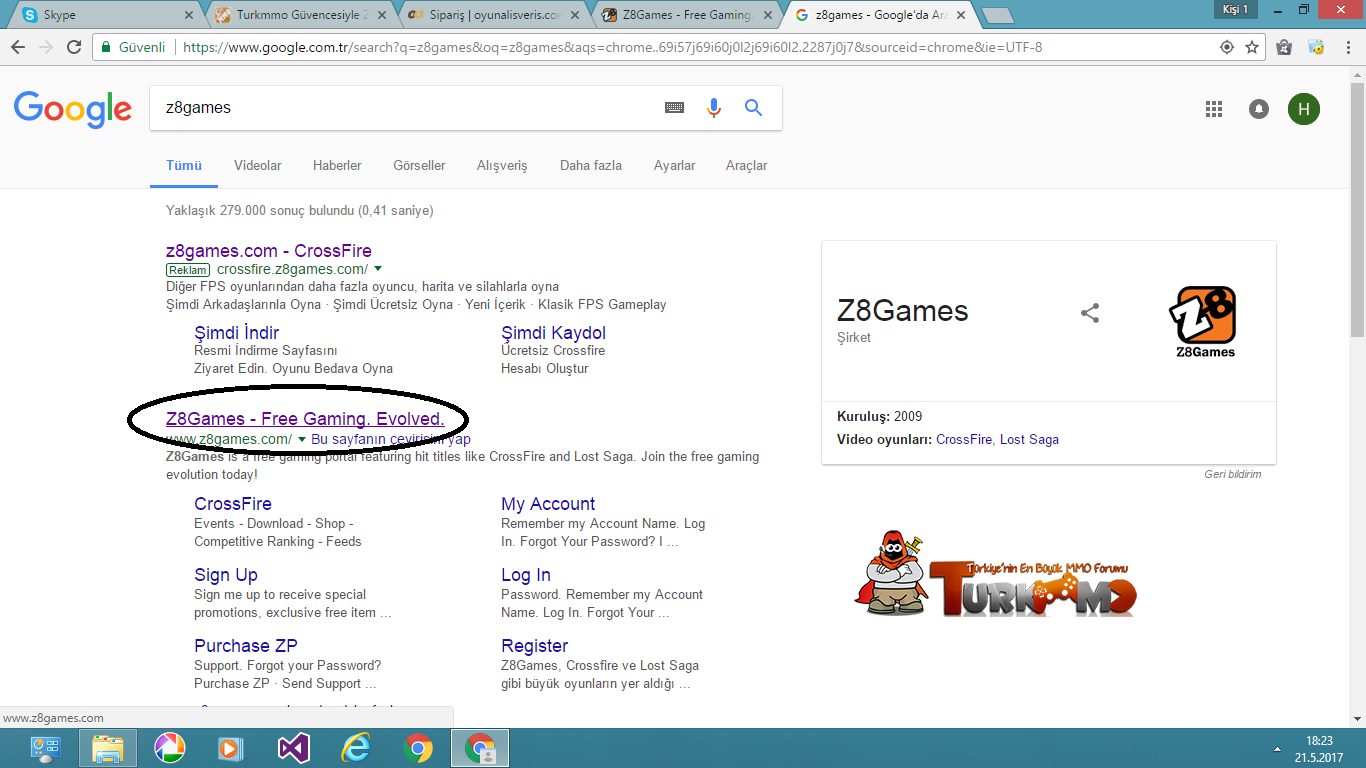Open File Explorer from the taskbar

(107, 748)
